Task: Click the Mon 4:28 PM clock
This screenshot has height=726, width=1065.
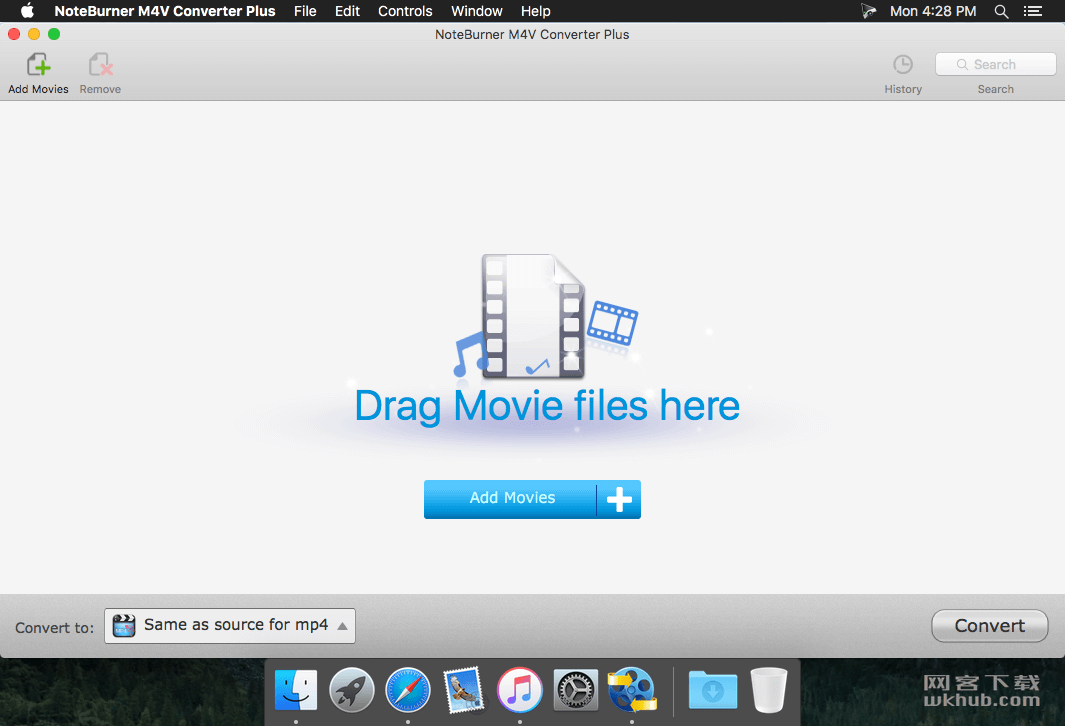Action: (933, 11)
